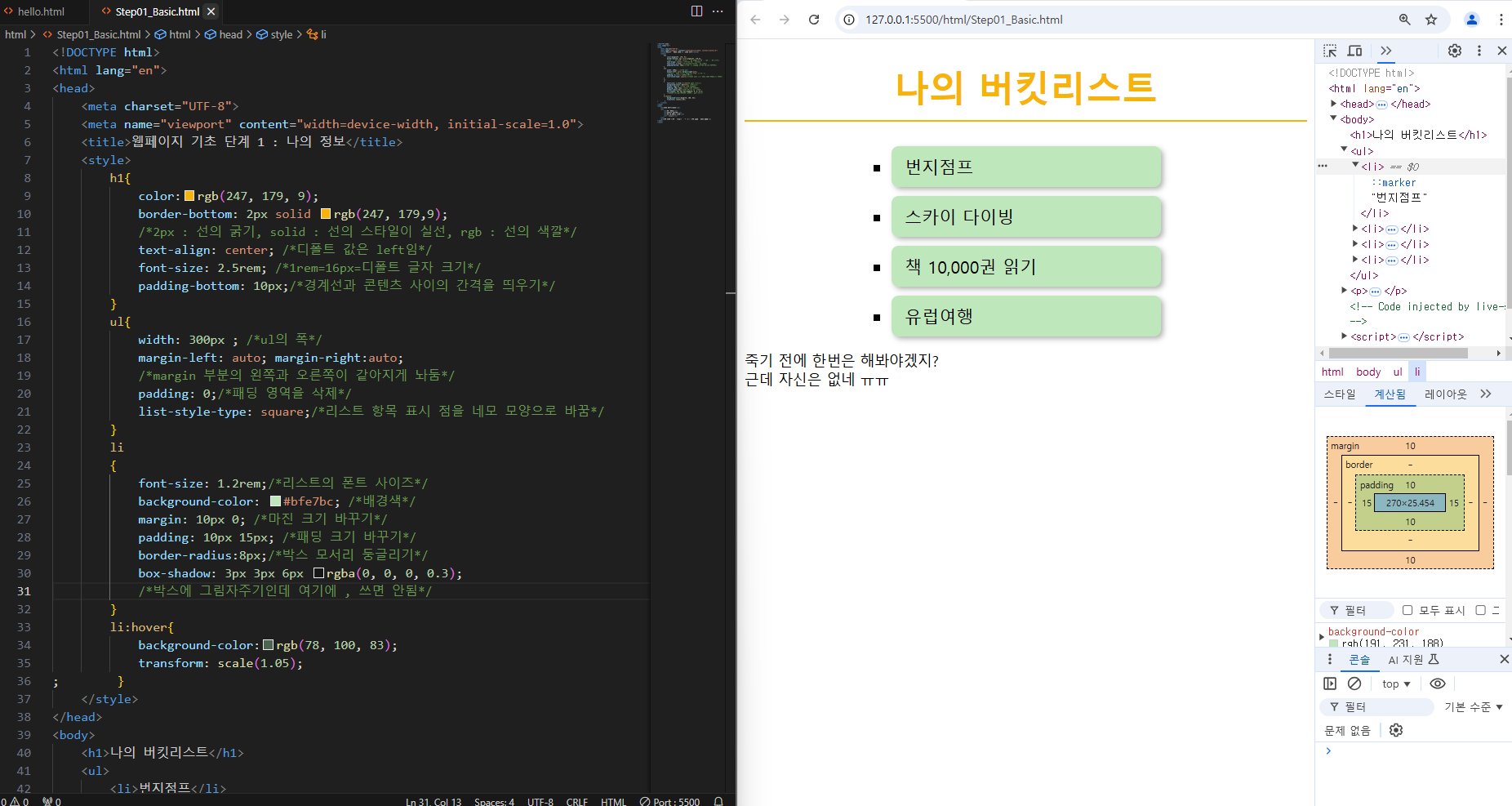This screenshot has width=1512, height=806.
Task: Select the html breadcrumb in DevTools
Action: [1332, 372]
